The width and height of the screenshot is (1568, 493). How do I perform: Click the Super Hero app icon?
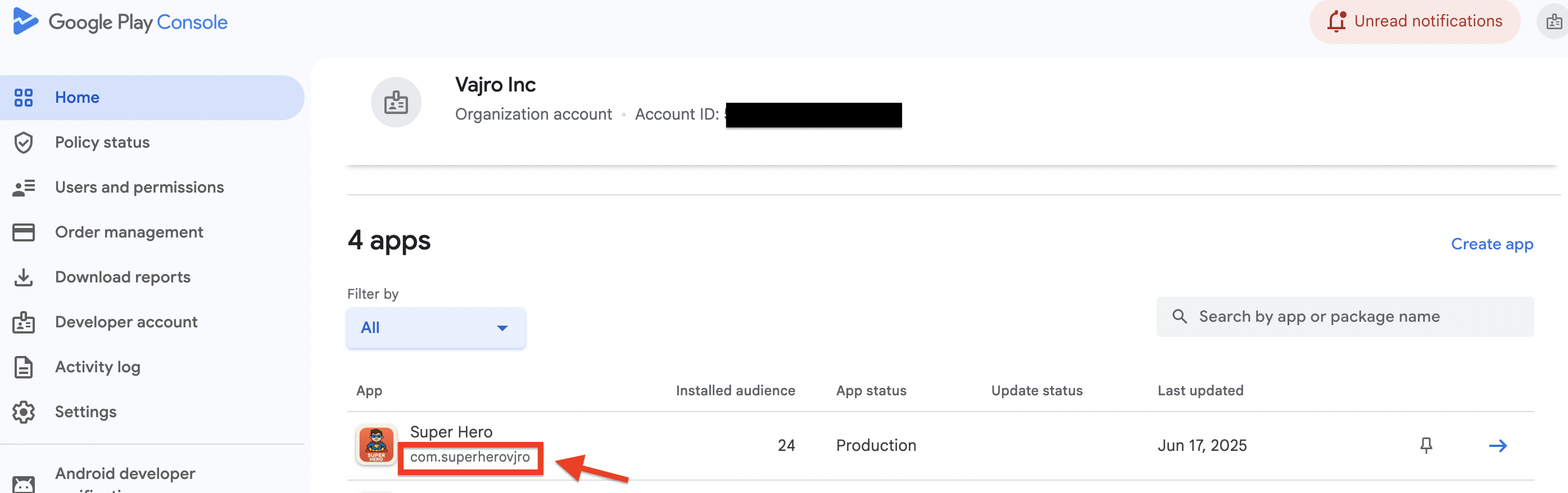(375, 444)
